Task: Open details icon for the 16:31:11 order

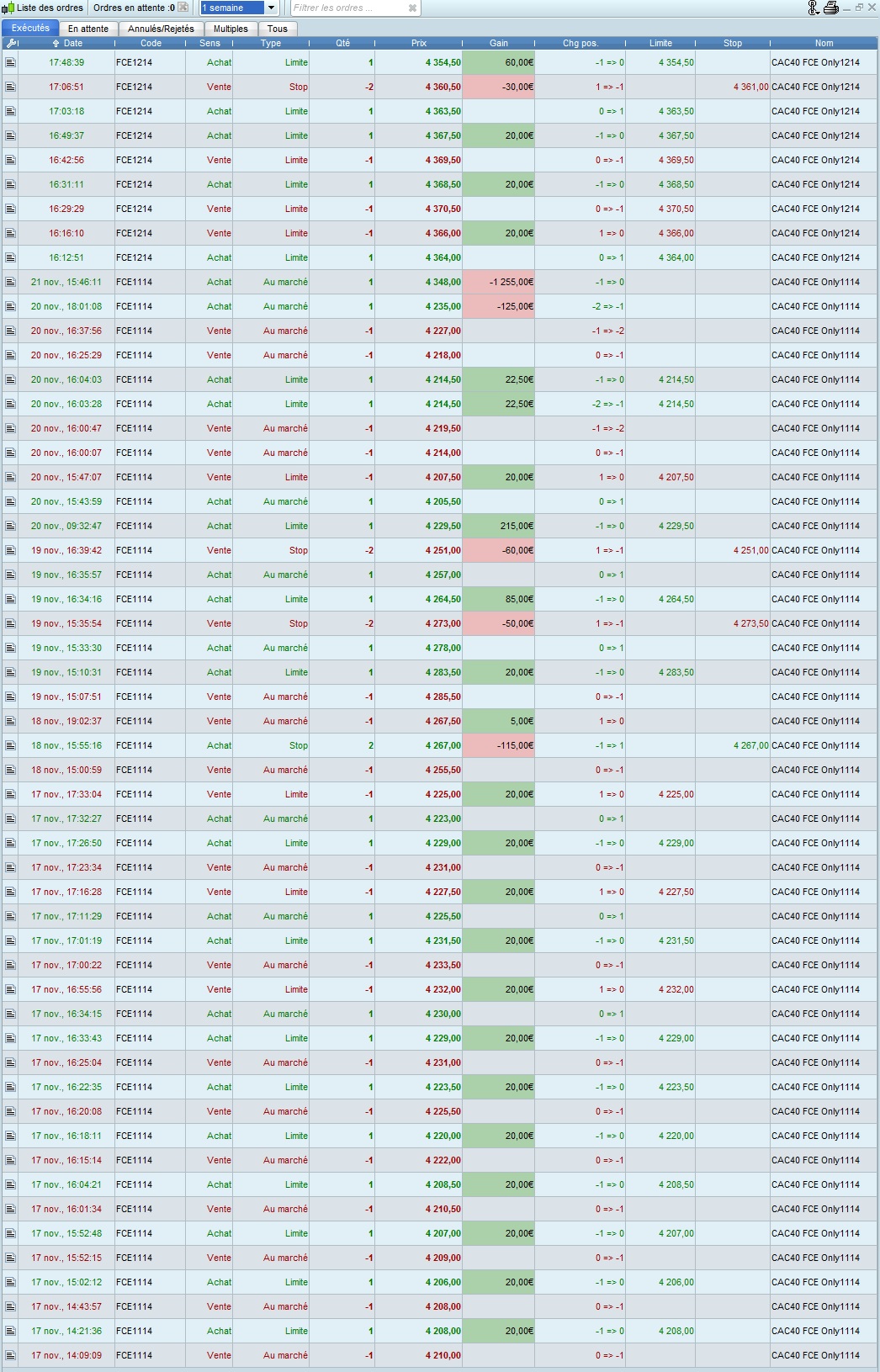Action: click(x=10, y=184)
